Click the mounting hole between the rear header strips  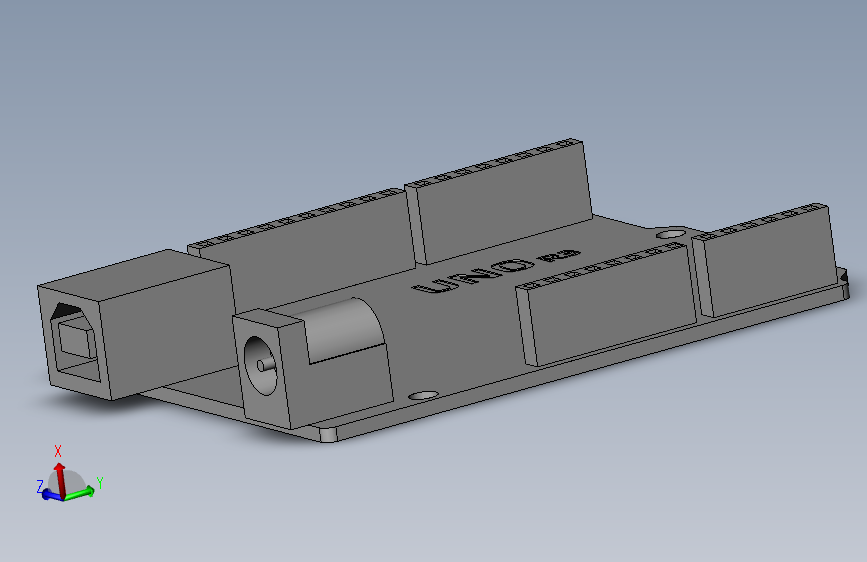click(671, 235)
